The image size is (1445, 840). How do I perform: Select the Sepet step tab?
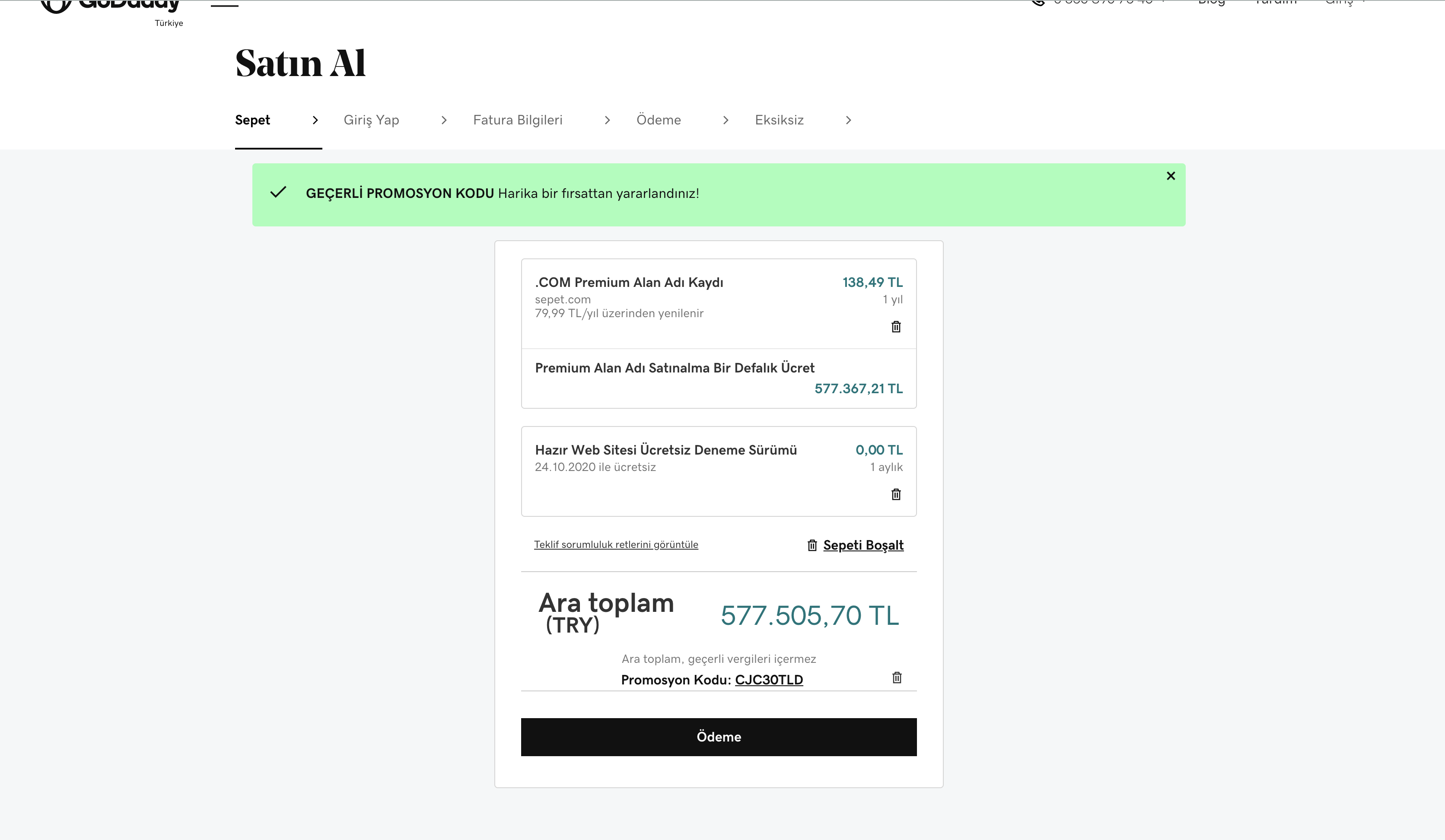252,120
